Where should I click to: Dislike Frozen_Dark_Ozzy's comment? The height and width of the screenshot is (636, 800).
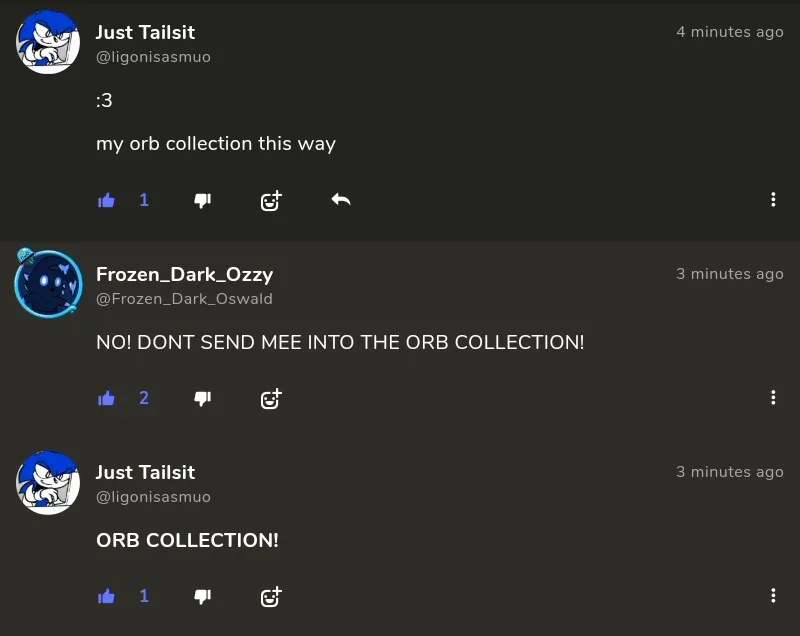coord(202,398)
